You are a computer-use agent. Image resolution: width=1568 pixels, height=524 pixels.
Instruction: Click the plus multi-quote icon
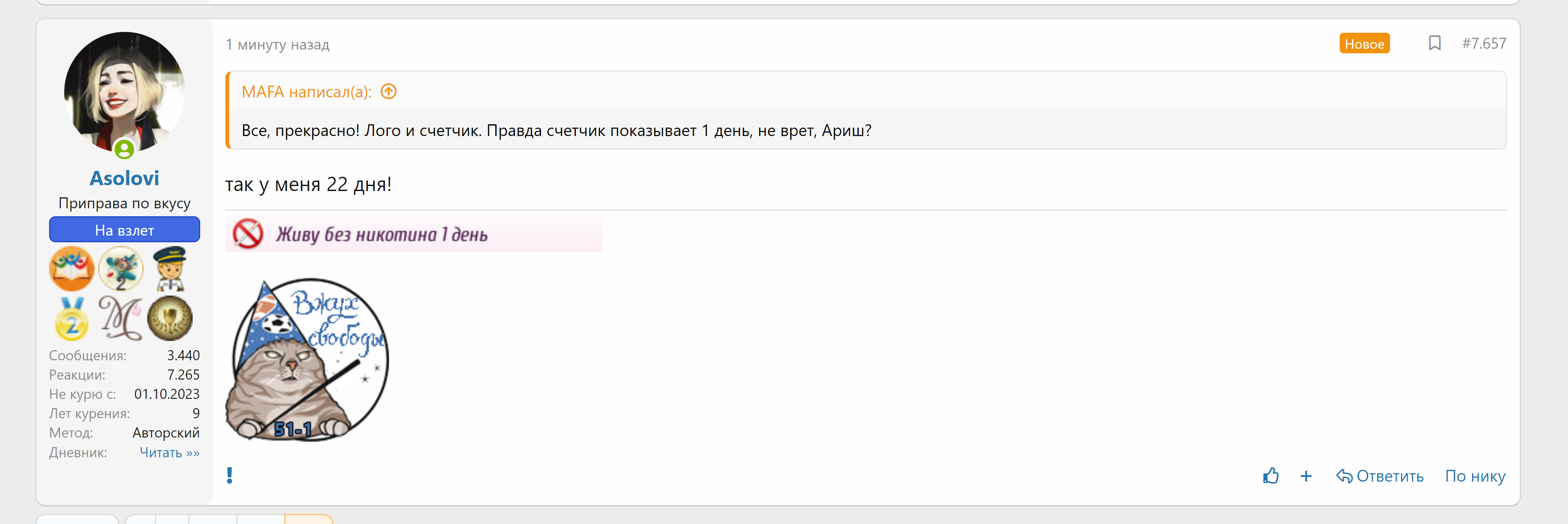[1306, 476]
